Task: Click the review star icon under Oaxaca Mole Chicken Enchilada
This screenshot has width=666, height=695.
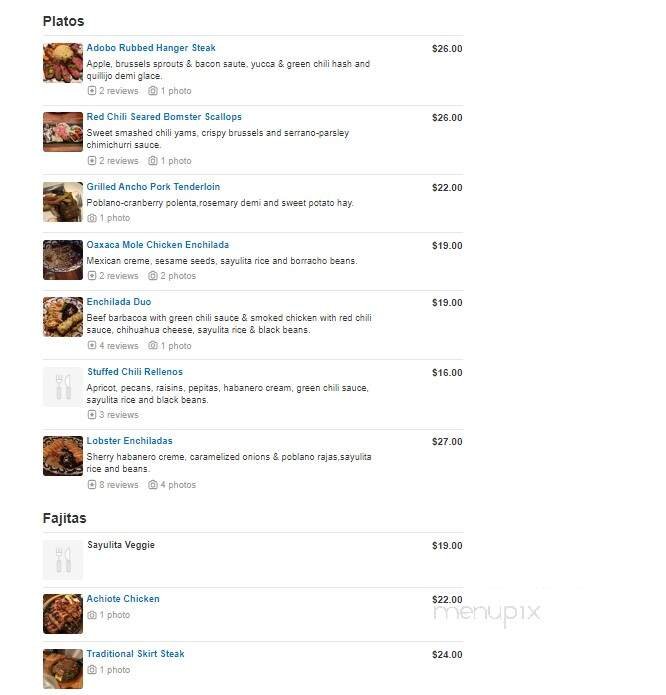Action: tap(92, 276)
